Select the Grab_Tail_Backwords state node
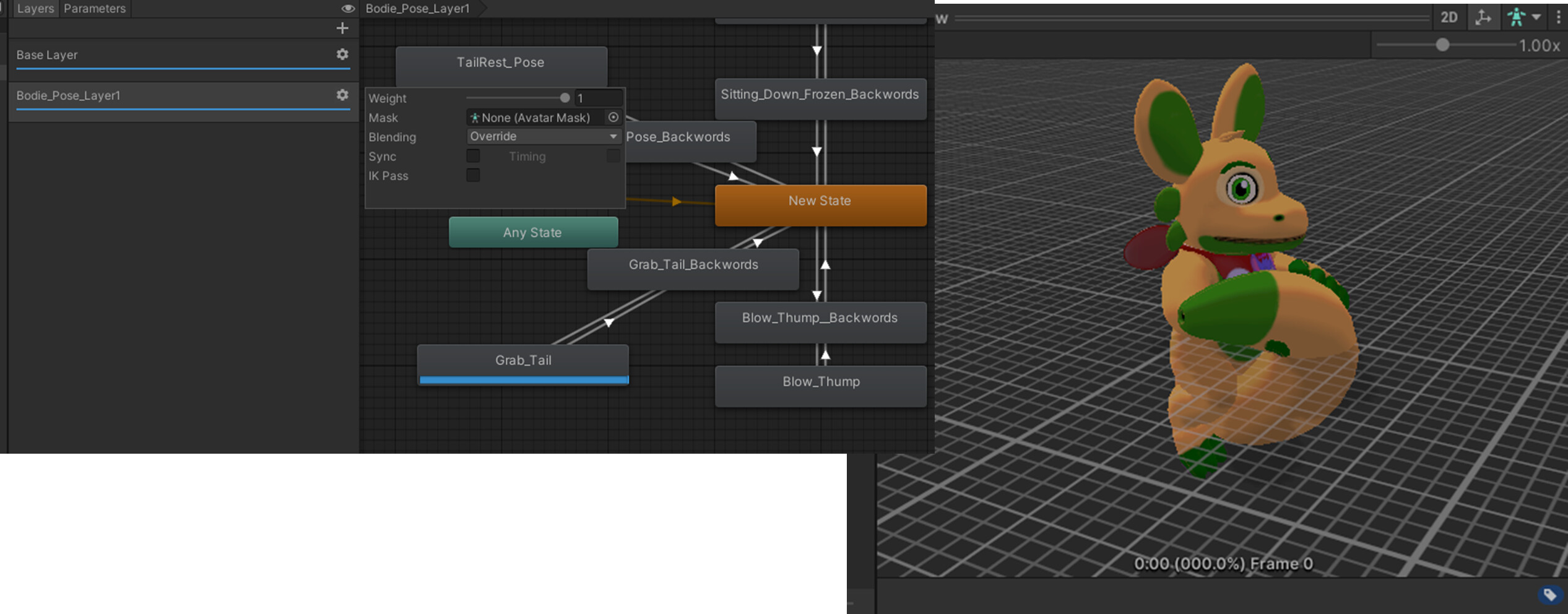 693,269
